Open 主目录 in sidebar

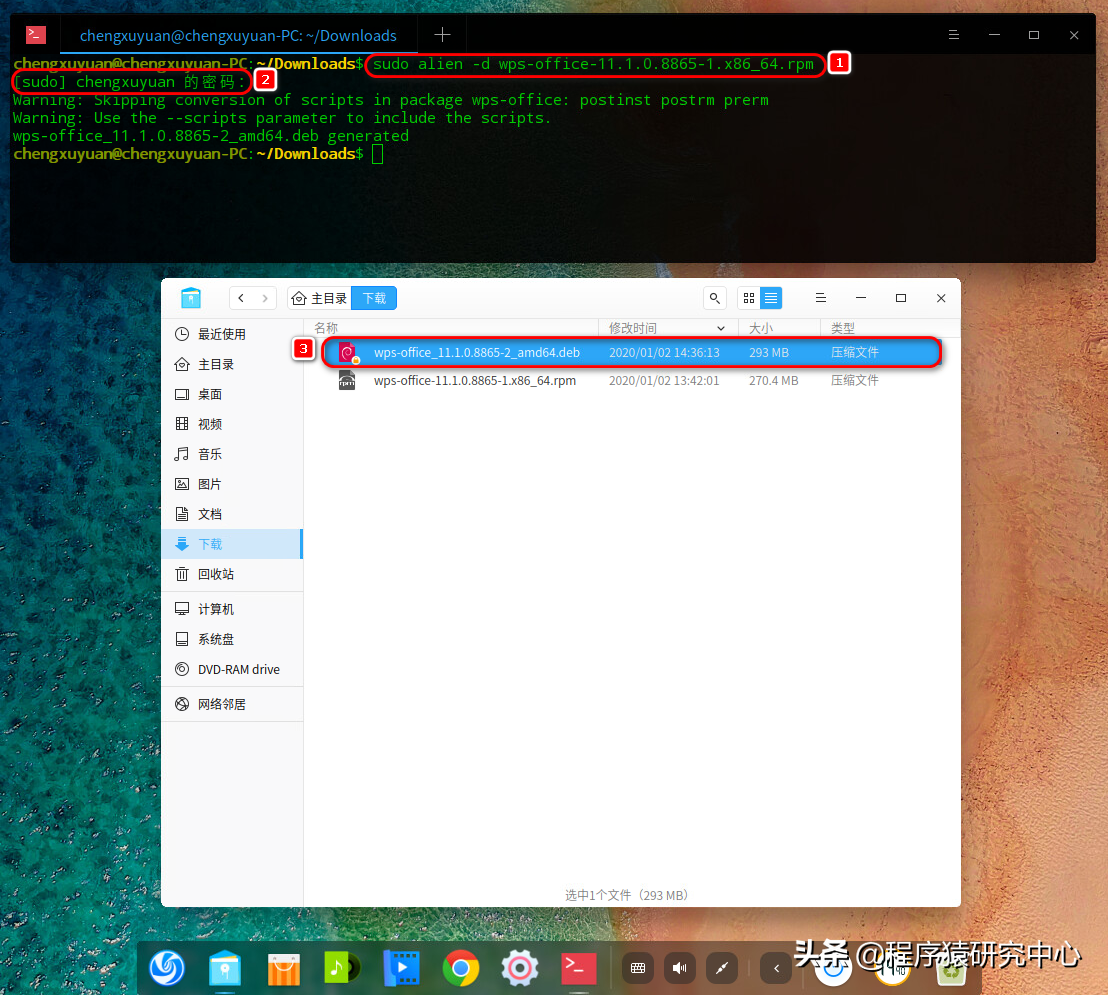[x=232, y=365]
